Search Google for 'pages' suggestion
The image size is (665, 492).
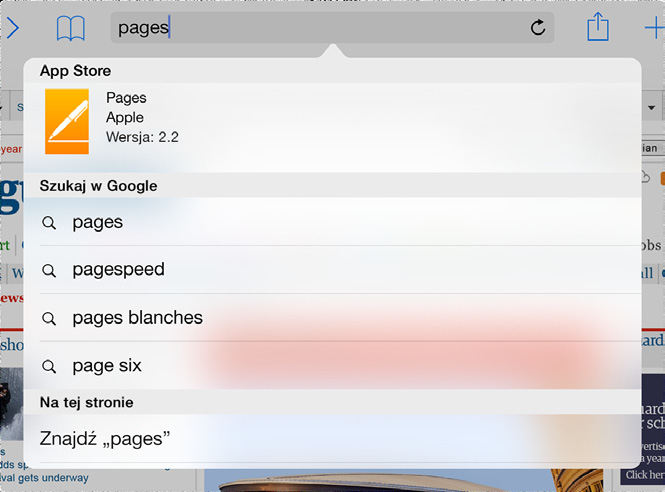(332, 222)
